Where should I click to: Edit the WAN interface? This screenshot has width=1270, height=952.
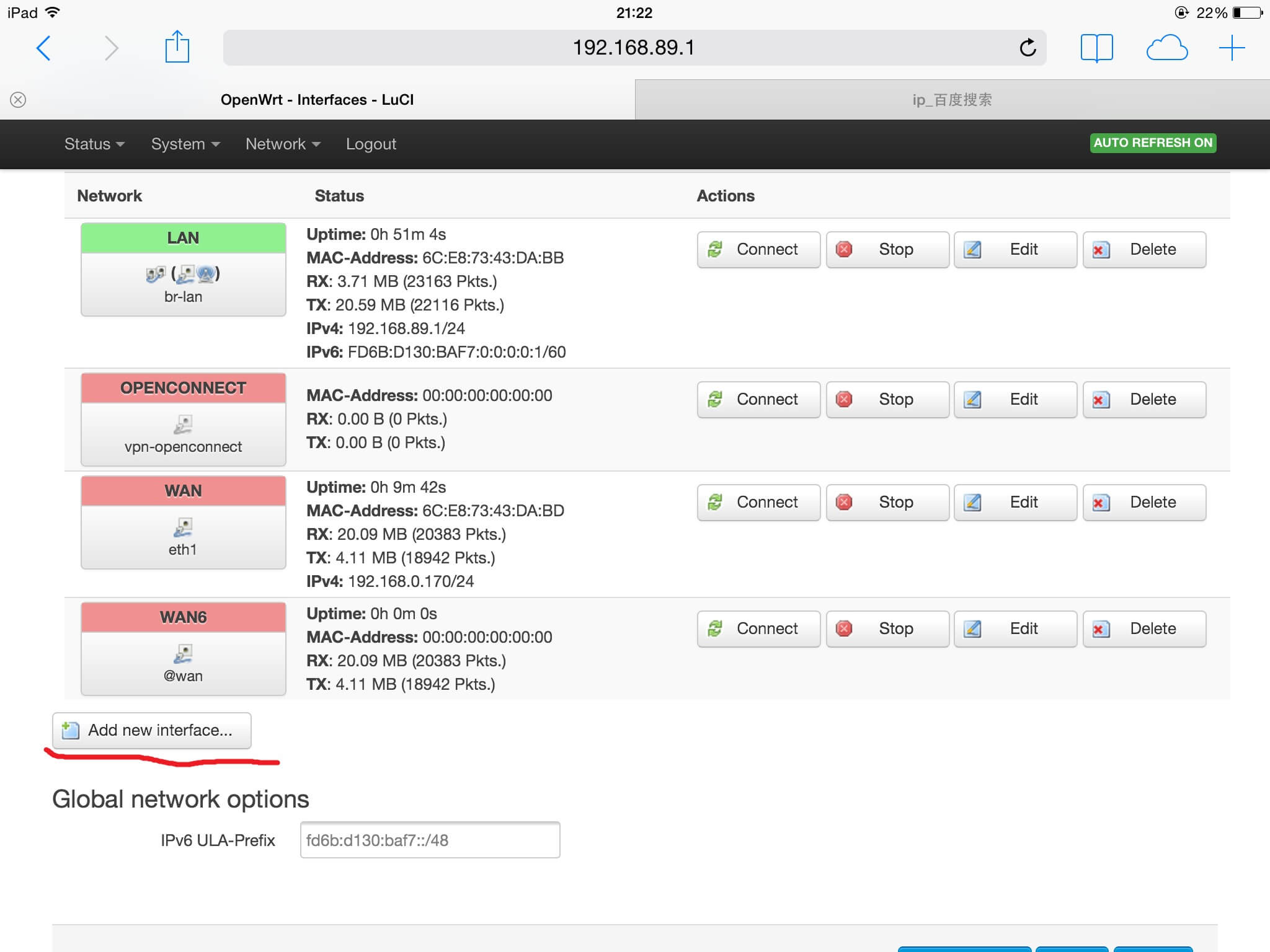coord(1015,503)
